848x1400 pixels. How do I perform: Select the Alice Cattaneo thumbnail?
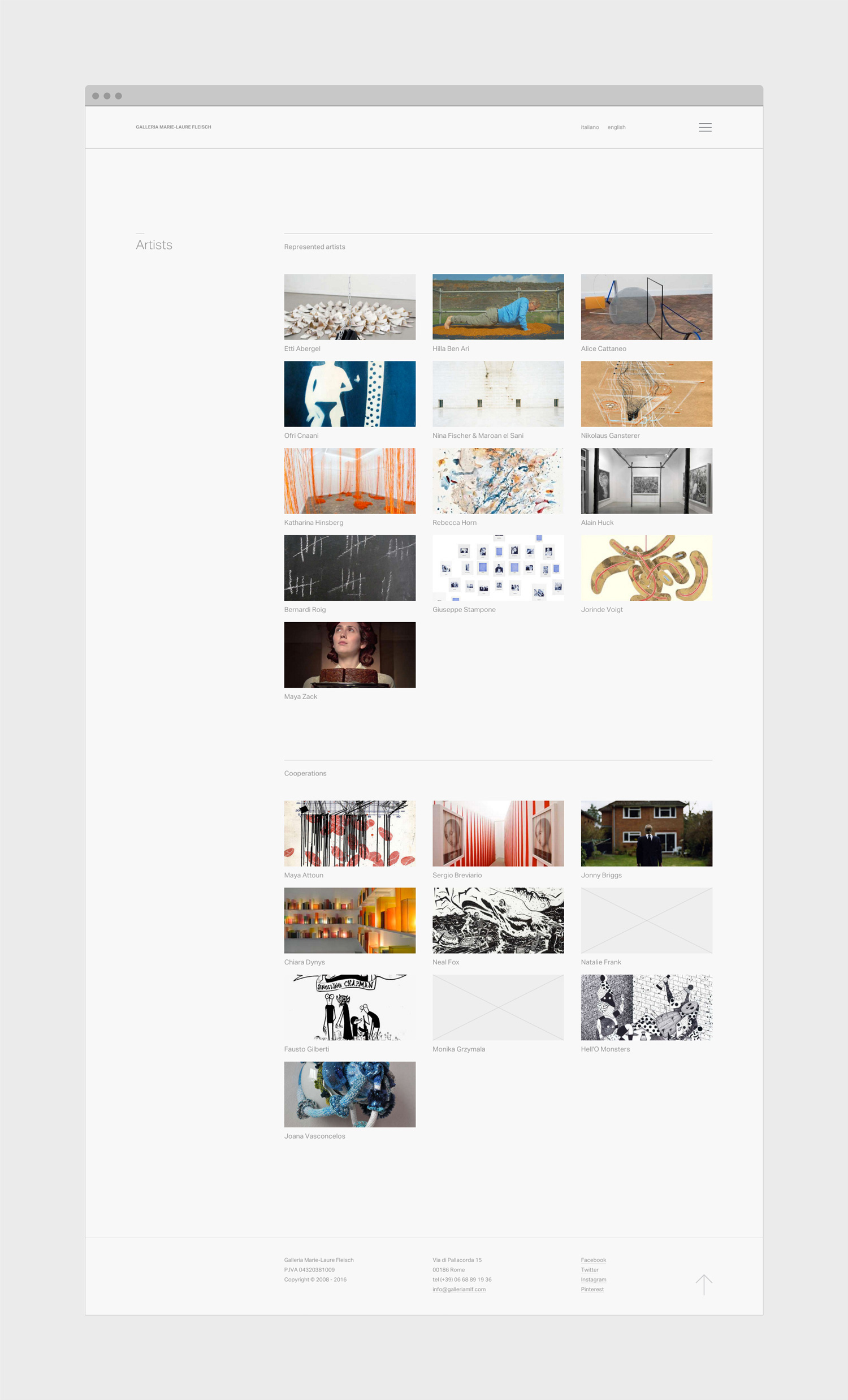[646, 307]
